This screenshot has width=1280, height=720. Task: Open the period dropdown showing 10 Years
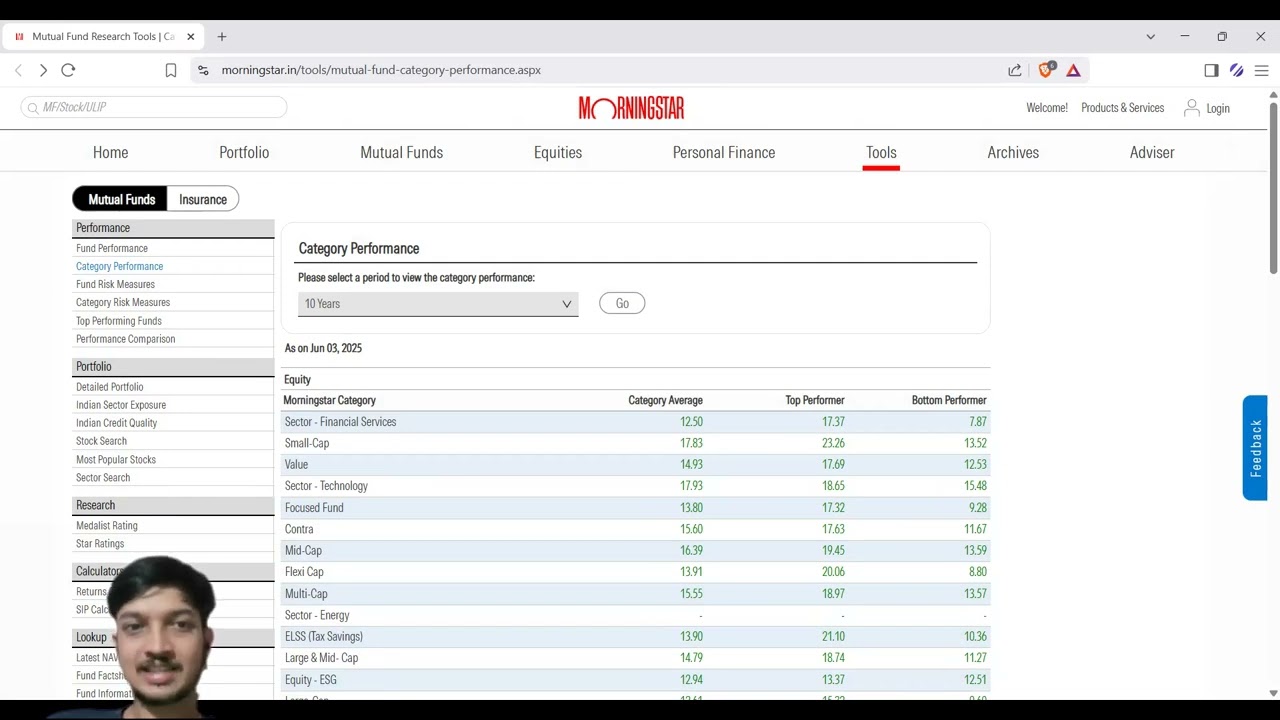(x=438, y=304)
